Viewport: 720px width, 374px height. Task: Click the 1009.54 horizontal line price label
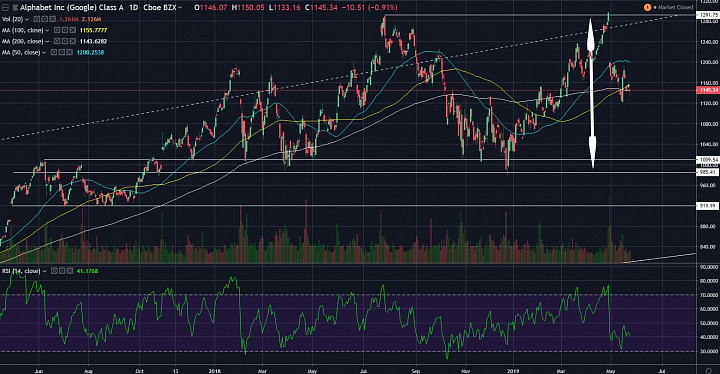(708, 160)
